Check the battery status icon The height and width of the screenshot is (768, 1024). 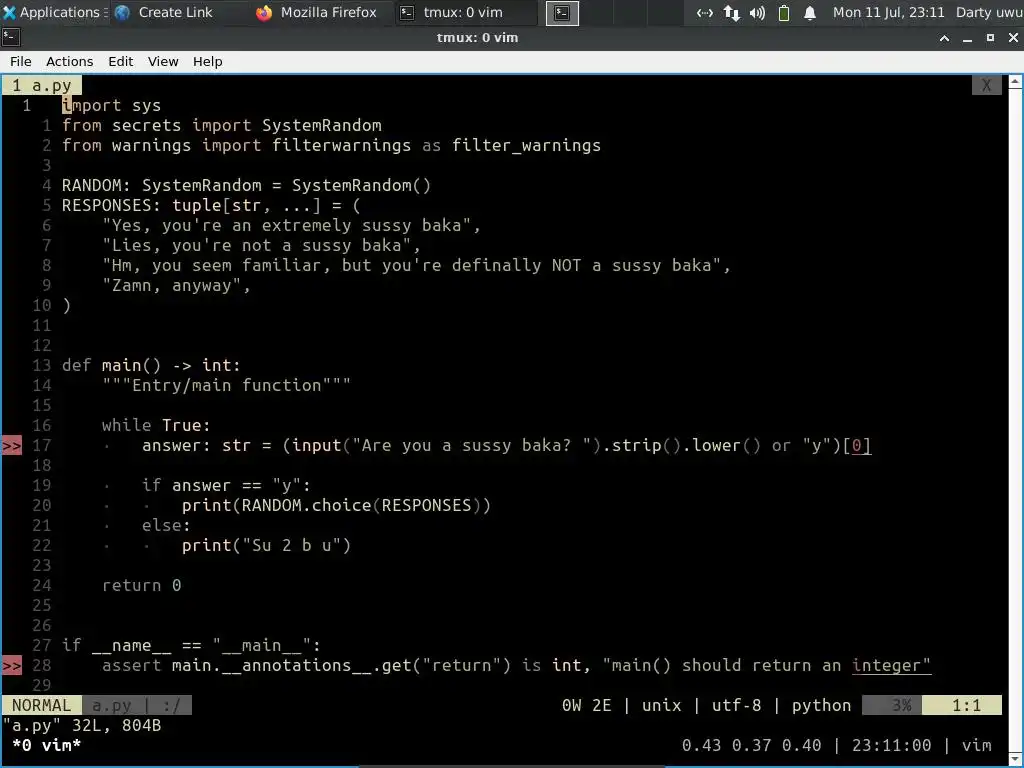pyautogui.click(x=784, y=13)
